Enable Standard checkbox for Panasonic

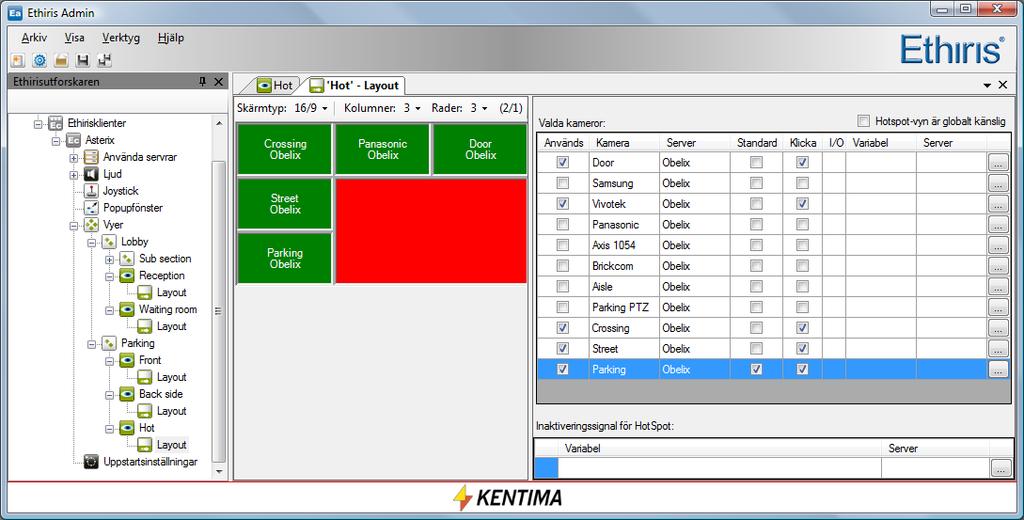(x=756, y=225)
